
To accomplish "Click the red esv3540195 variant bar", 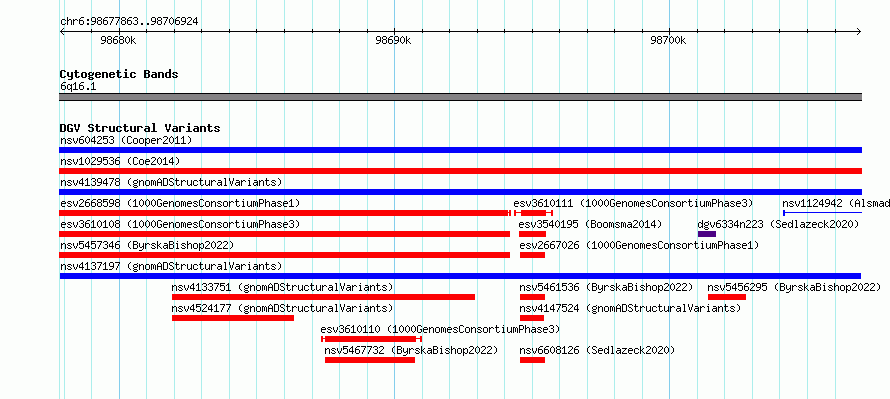I will pos(532,234).
